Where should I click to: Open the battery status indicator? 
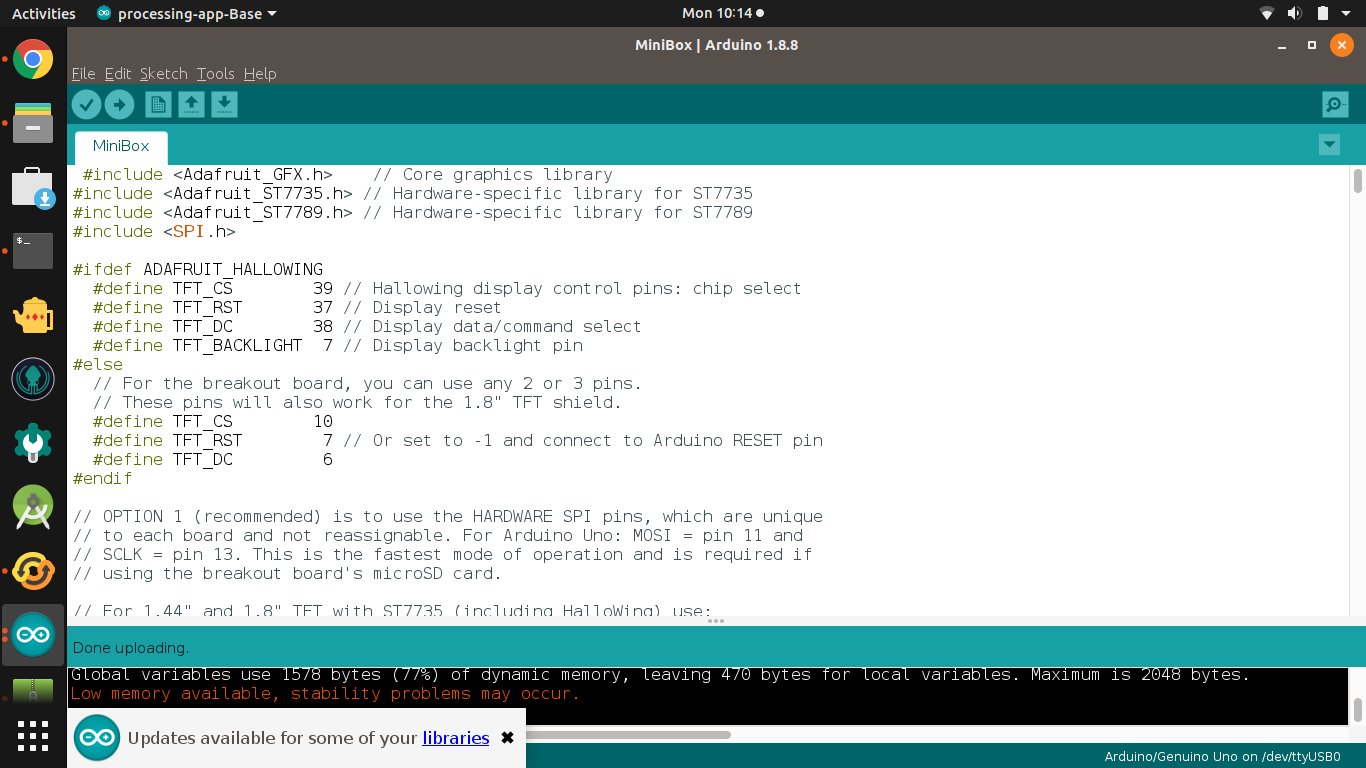(1322, 13)
